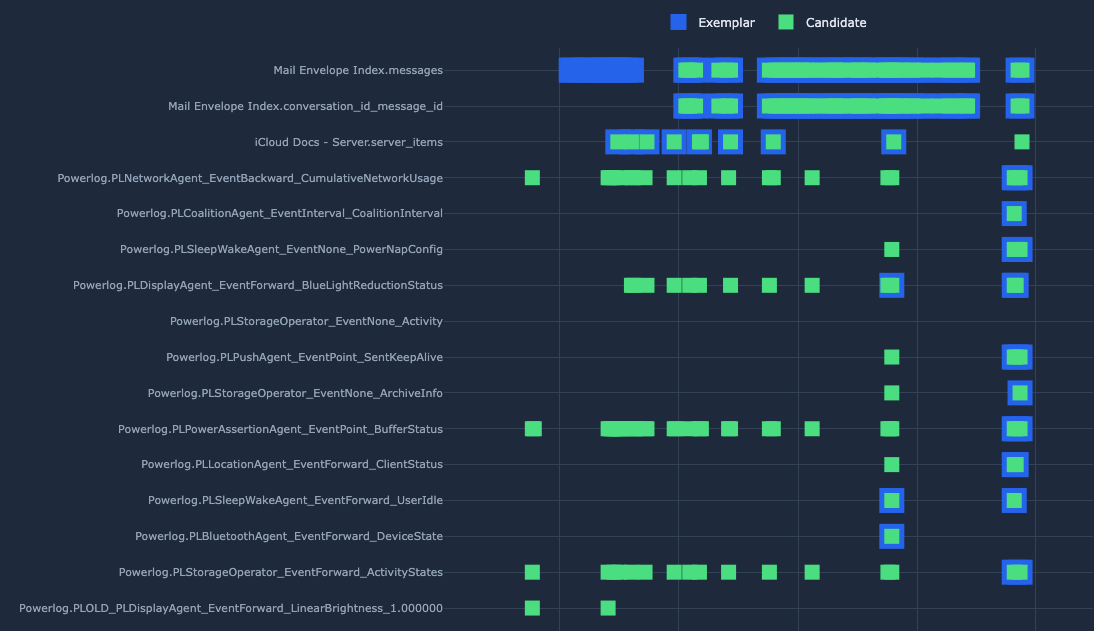Select the last blue-outlined marker in BlueLightReductionStatus row
This screenshot has height=631, width=1094.
click(x=1015, y=285)
